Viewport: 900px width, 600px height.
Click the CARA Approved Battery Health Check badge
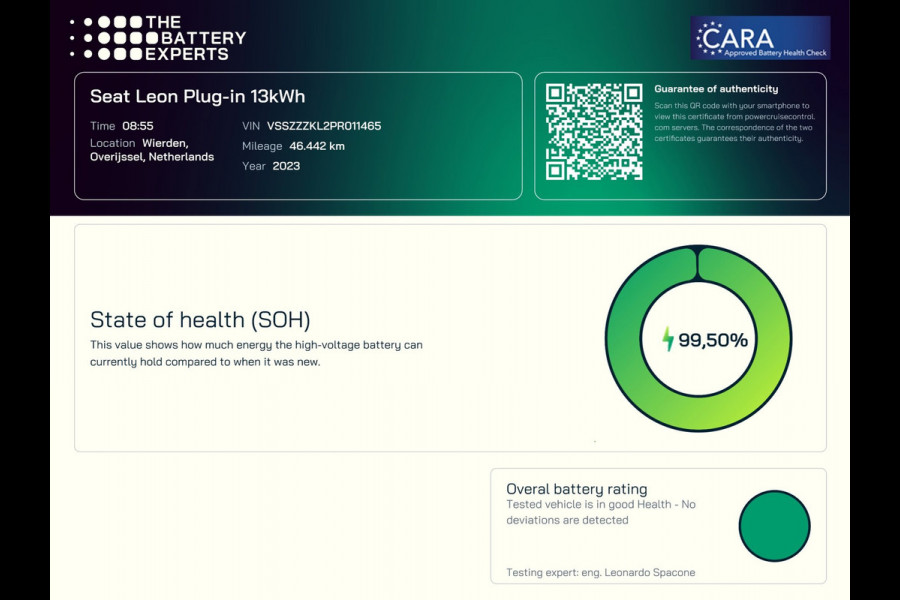(x=761, y=38)
